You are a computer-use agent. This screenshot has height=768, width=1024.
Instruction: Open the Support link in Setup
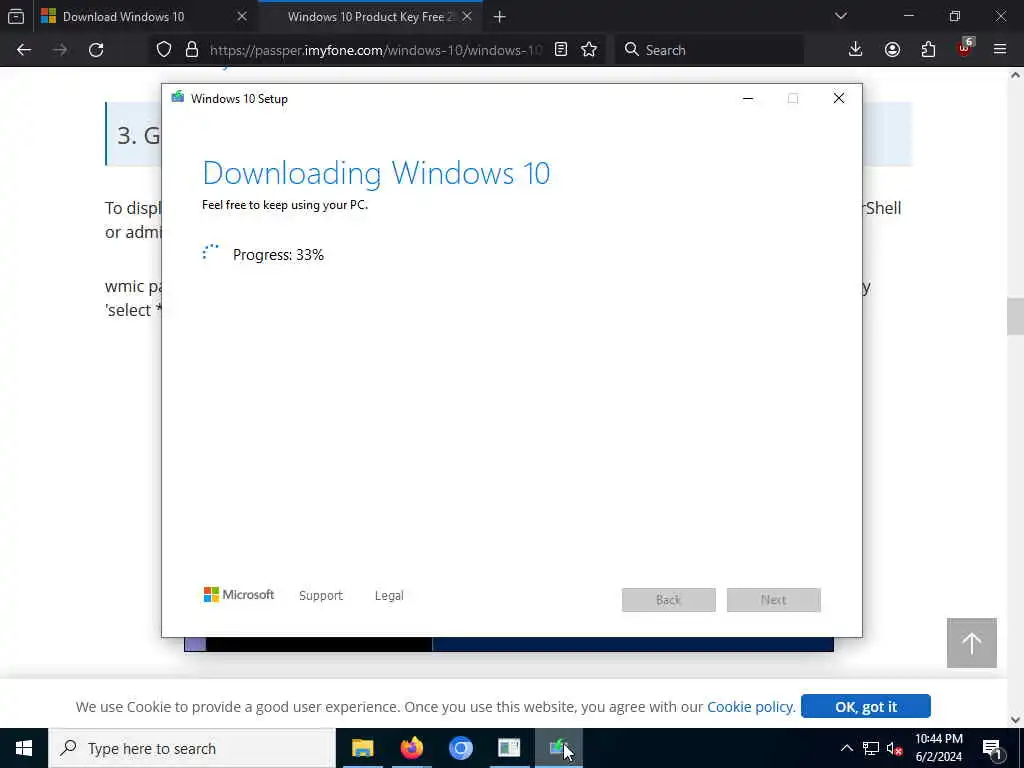pos(321,596)
